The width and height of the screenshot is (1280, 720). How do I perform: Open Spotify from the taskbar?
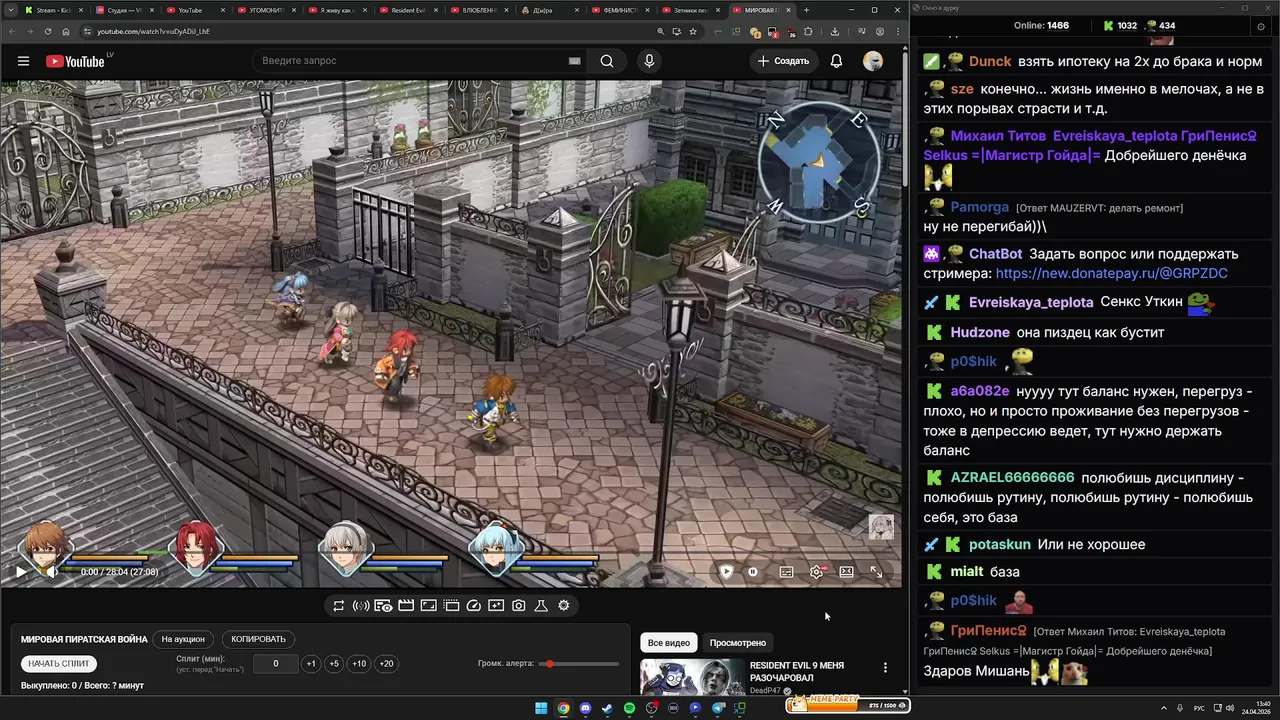point(629,708)
